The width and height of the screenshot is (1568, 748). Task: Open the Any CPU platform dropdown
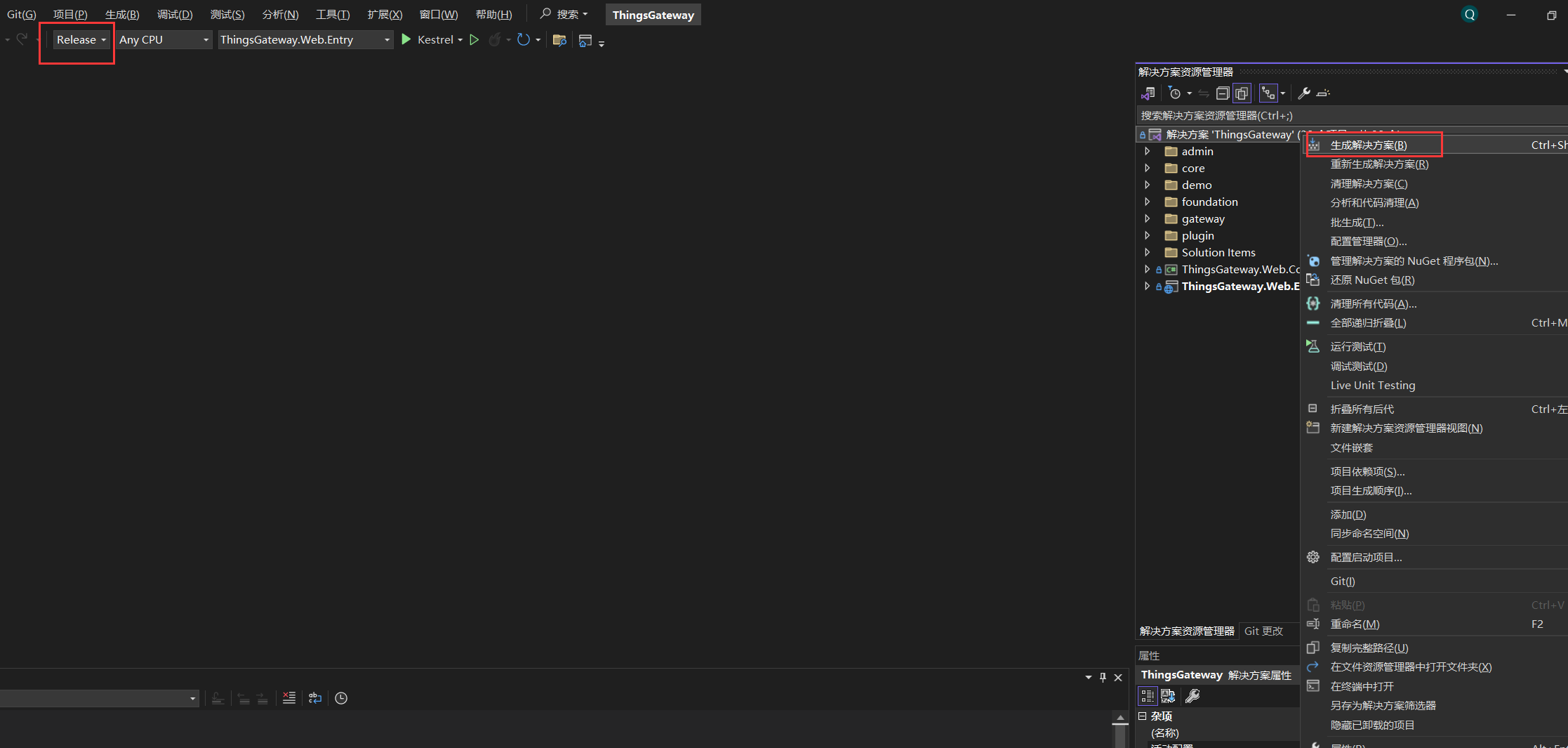(164, 40)
